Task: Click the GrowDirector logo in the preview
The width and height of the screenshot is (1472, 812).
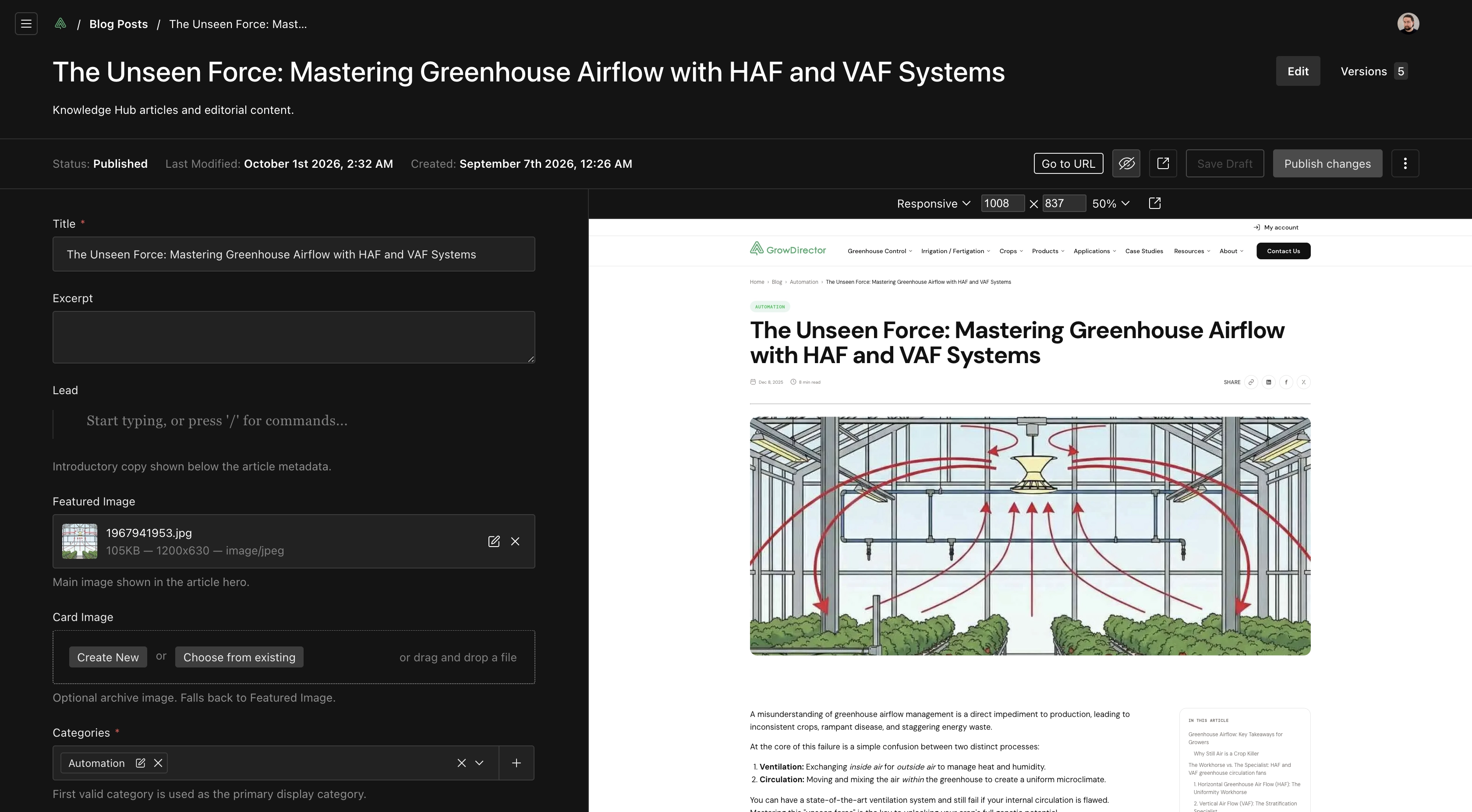Action: 788,249
